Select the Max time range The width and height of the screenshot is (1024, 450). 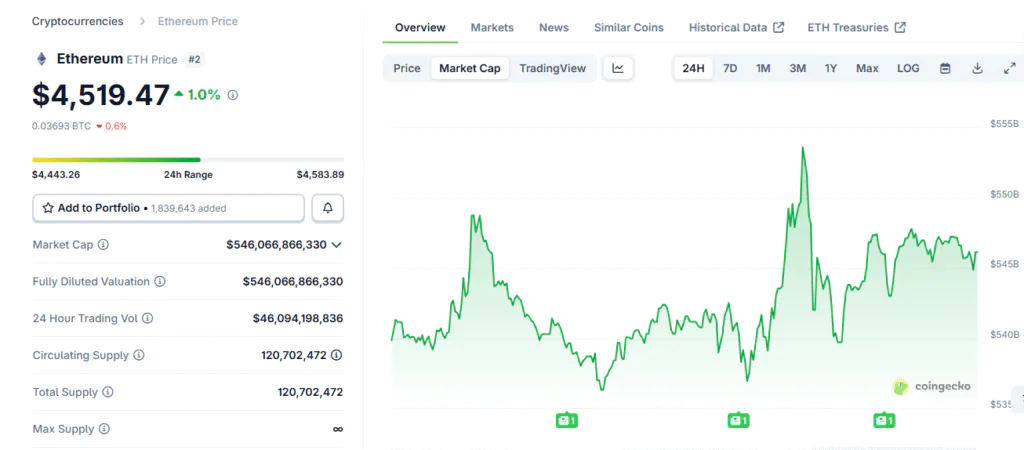click(x=867, y=68)
